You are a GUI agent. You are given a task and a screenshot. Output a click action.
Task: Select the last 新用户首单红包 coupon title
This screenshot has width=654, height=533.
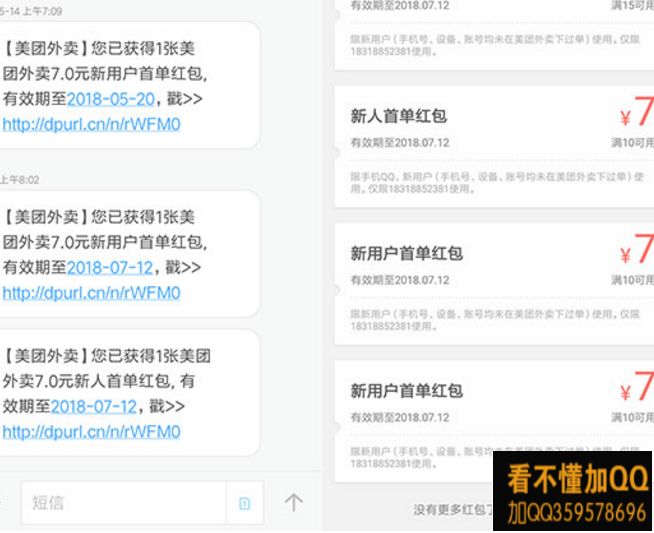pos(407,391)
